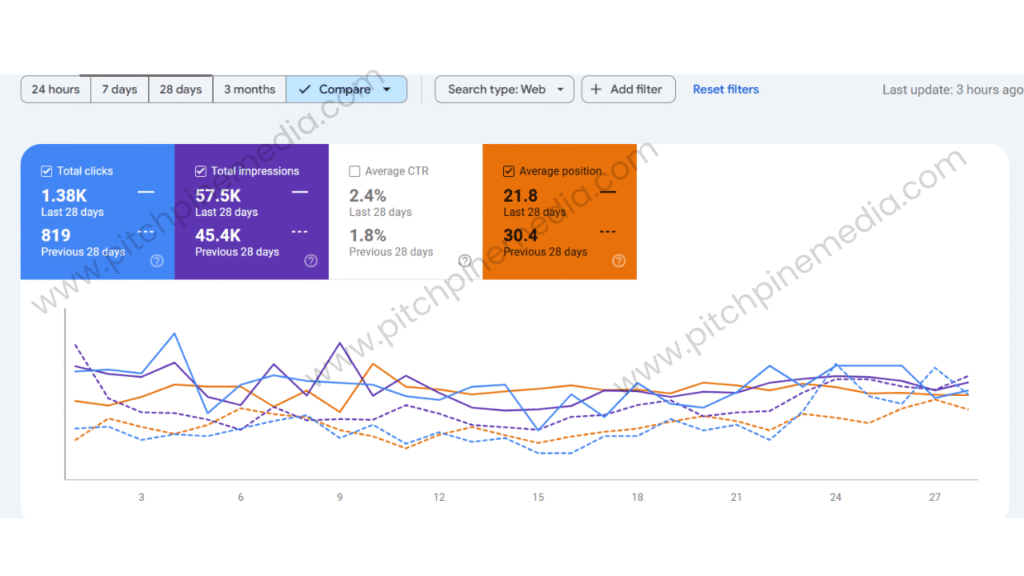
Task: Click the 1.8% previous CTR value
Action: [368, 235]
